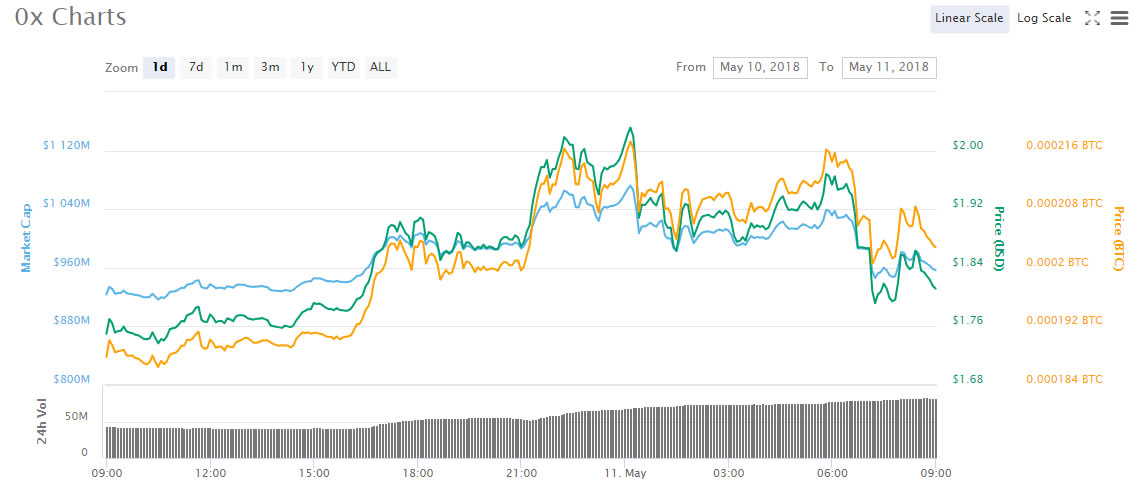Image resolution: width=1140 pixels, height=500 pixels.
Task: Click the fullscreen expand icon
Action: [x=1092, y=18]
